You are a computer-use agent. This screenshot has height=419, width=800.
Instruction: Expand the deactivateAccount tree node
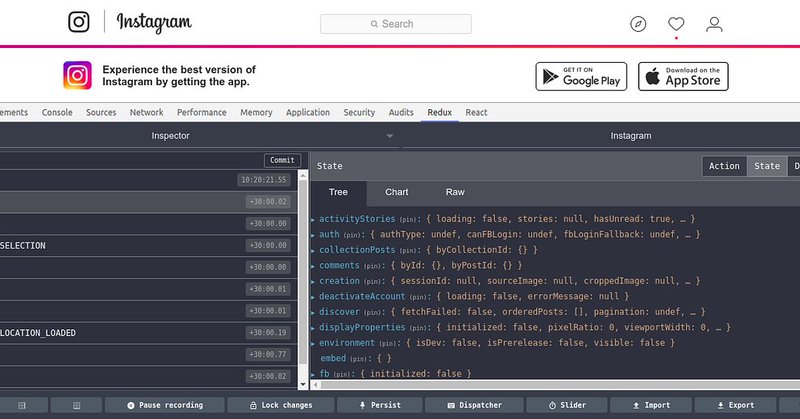[313, 297]
